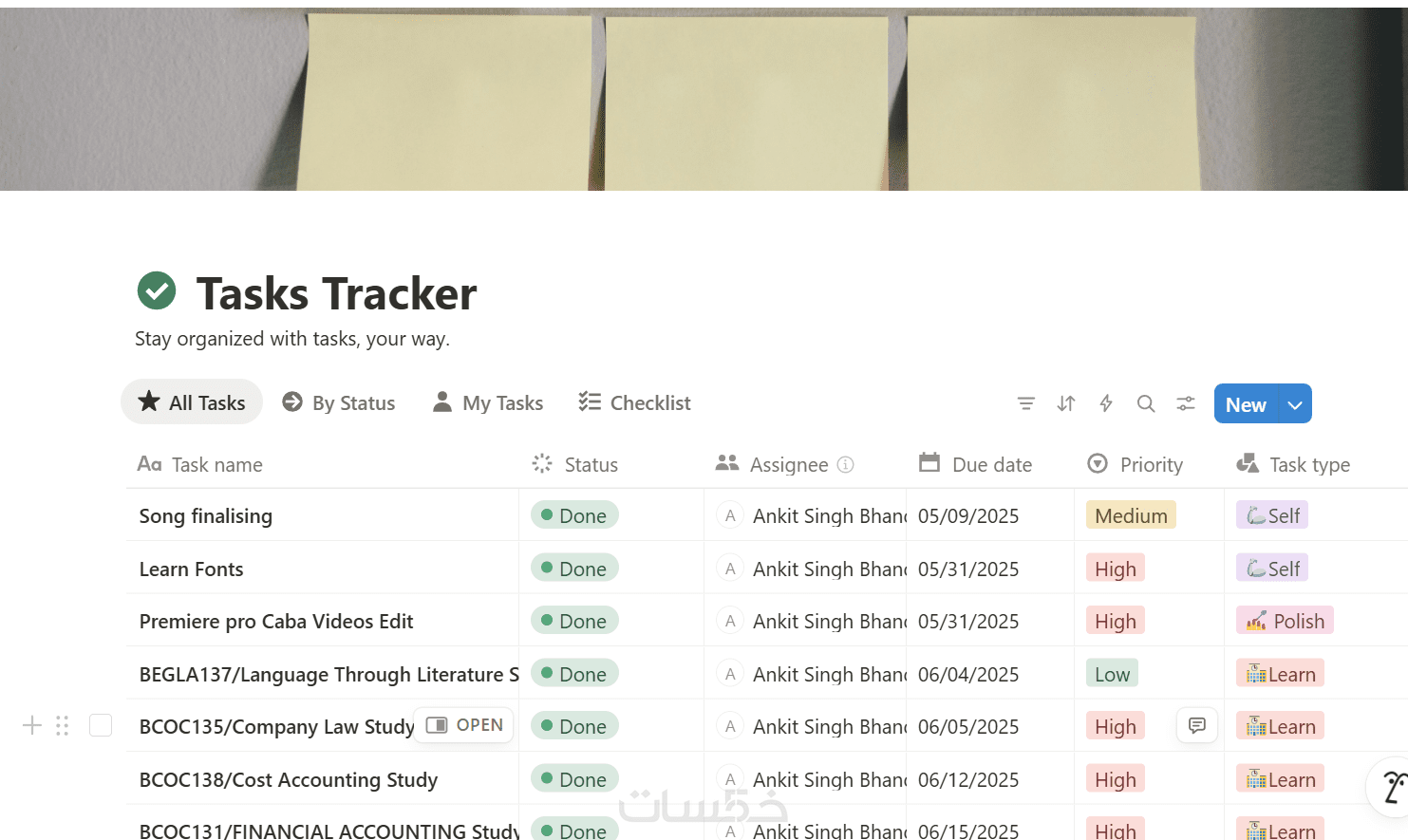Screen dimensions: 1408x840
Task: Click the Due date column header
Action: click(990, 464)
